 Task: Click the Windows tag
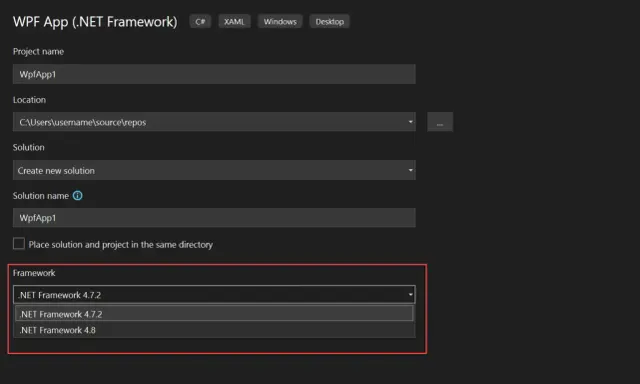click(x=280, y=22)
